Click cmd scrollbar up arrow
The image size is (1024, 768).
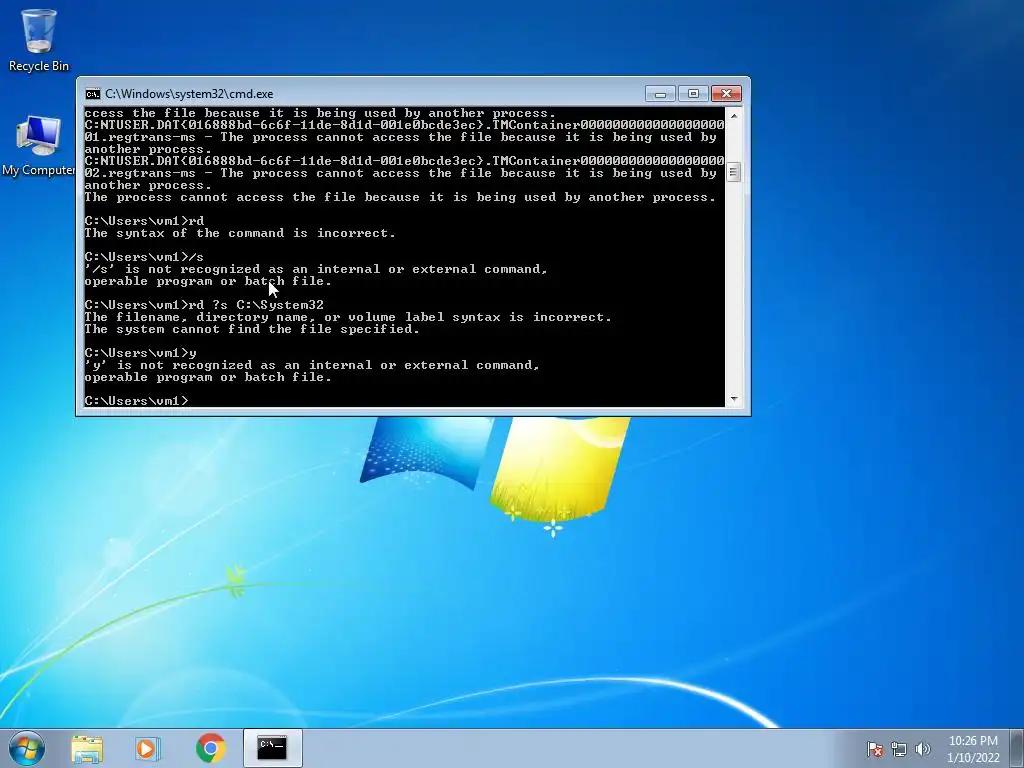733,116
